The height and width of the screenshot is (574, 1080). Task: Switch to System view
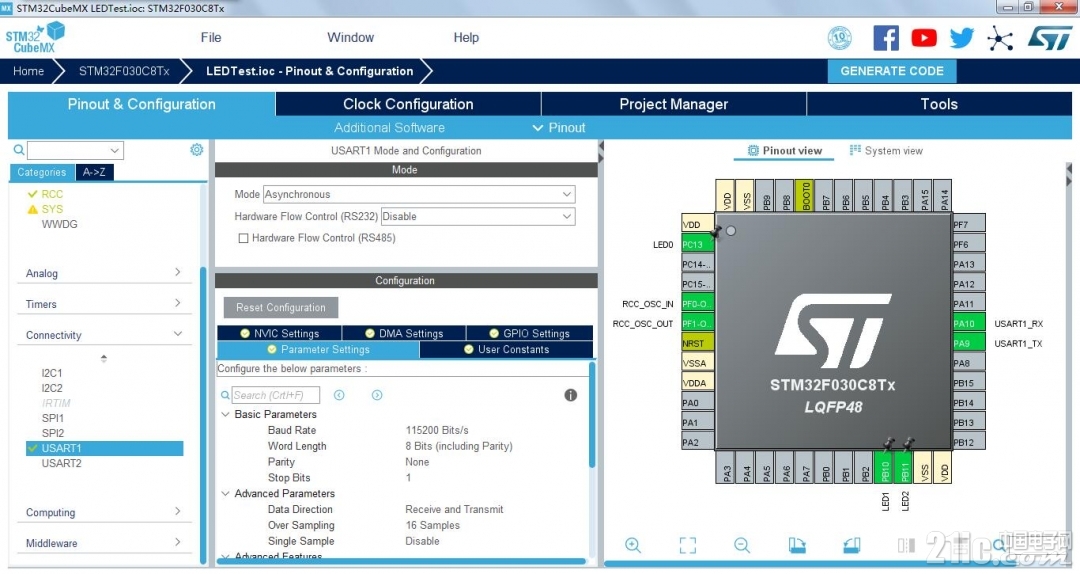coord(886,150)
